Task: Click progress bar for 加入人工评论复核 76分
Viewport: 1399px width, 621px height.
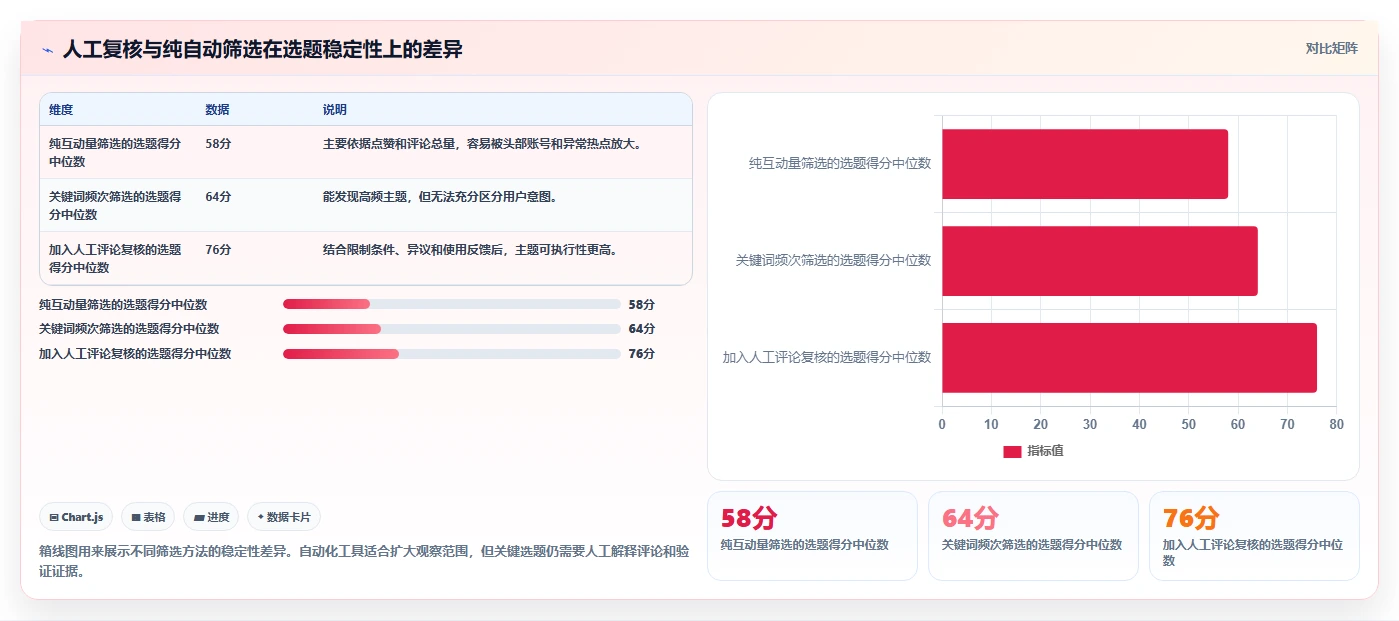Action: (452, 353)
